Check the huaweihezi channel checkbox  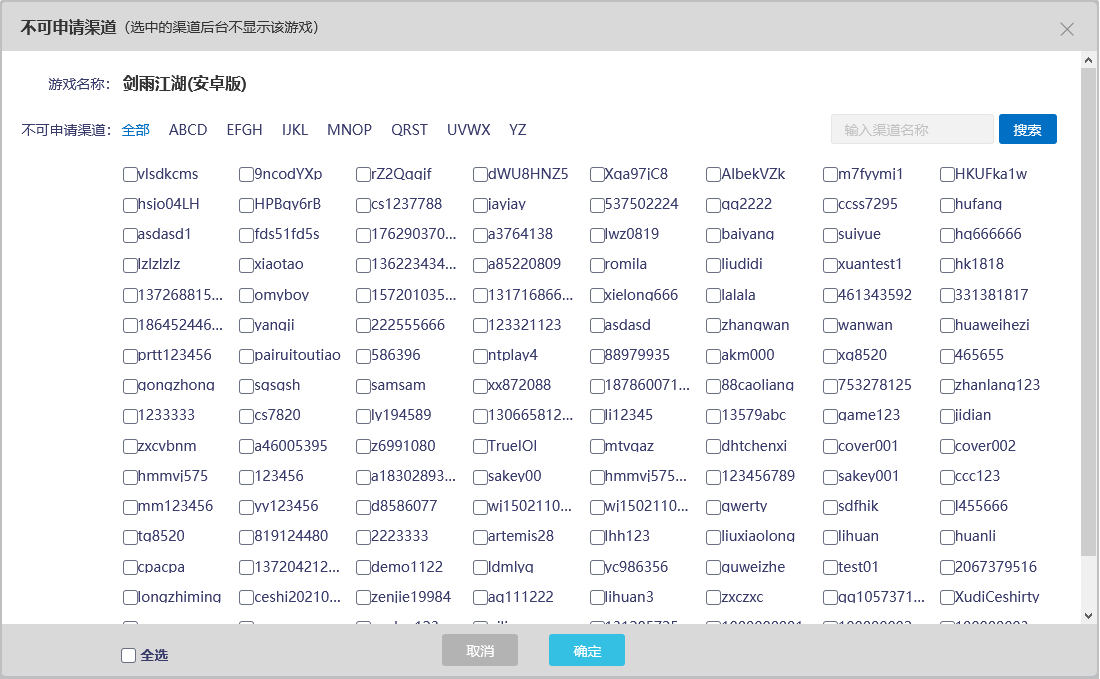947,325
